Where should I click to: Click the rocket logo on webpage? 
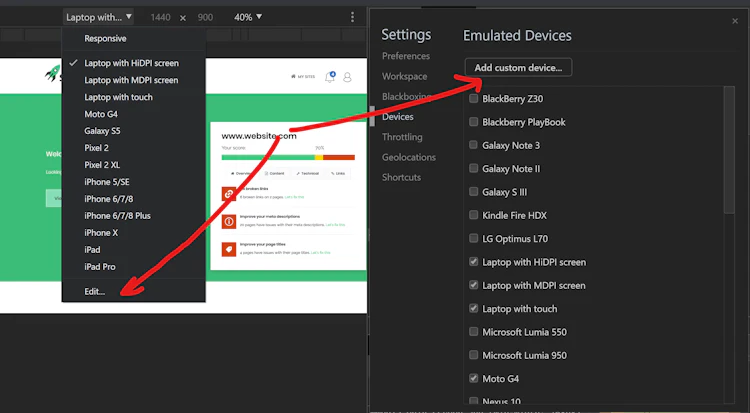(x=53, y=73)
